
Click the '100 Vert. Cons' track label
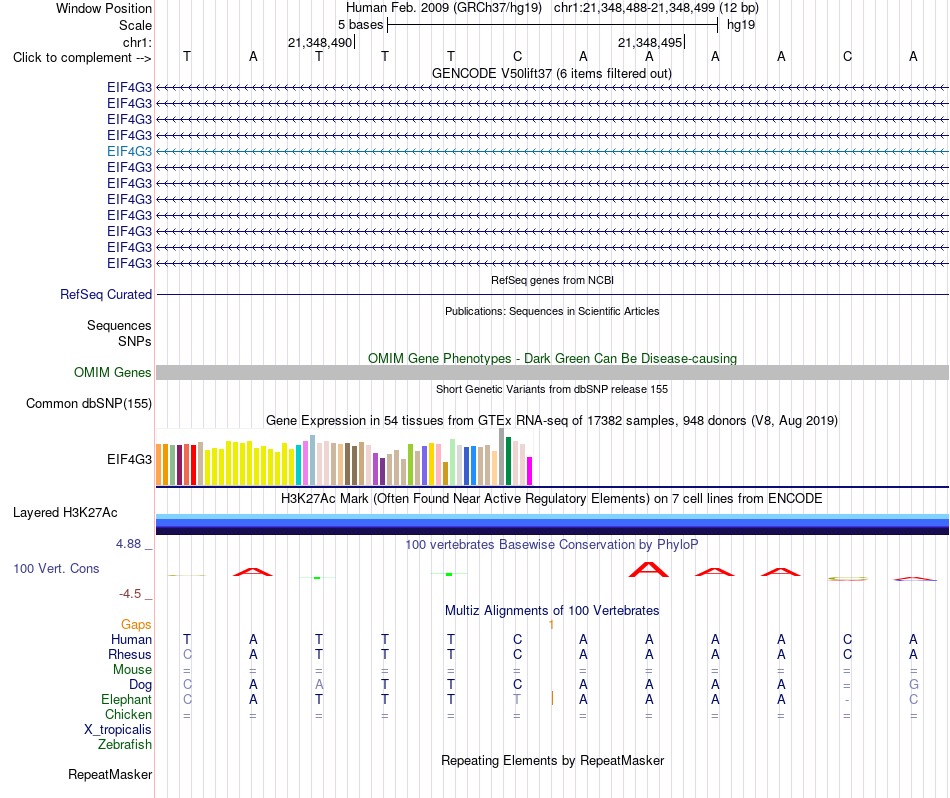56,568
